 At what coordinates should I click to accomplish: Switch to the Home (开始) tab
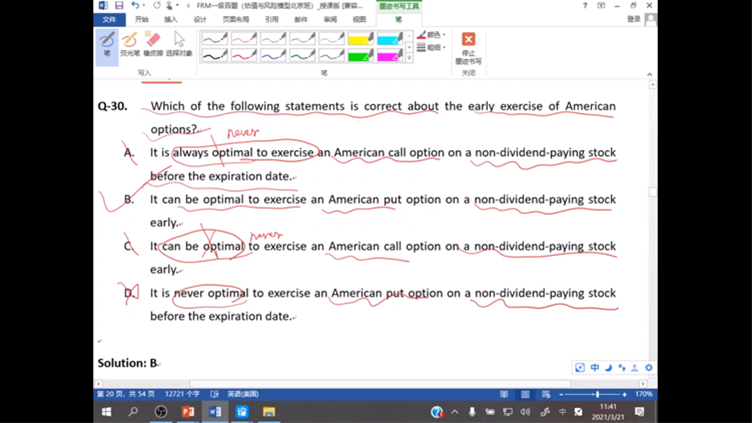pos(141,19)
